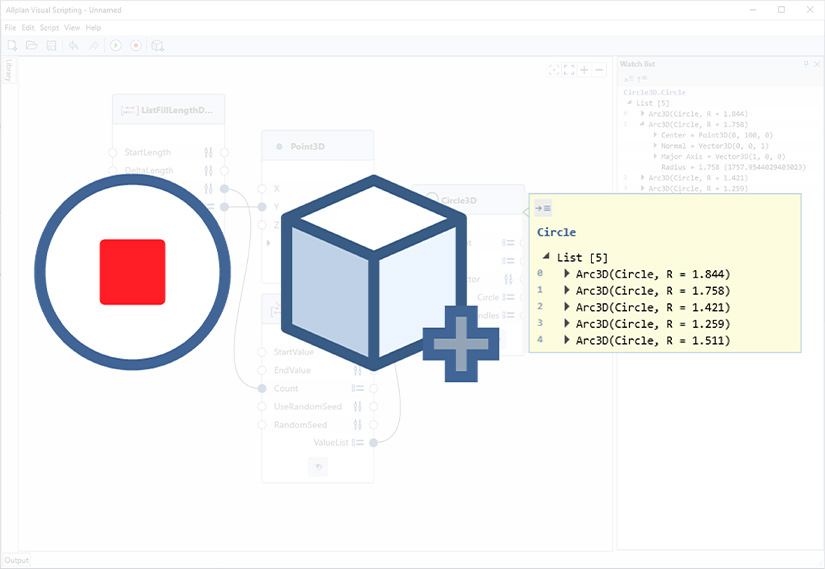Image resolution: width=825 pixels, height=569 pixels.
Task: Open the Help menu
Action: click(x=93, y=27)
